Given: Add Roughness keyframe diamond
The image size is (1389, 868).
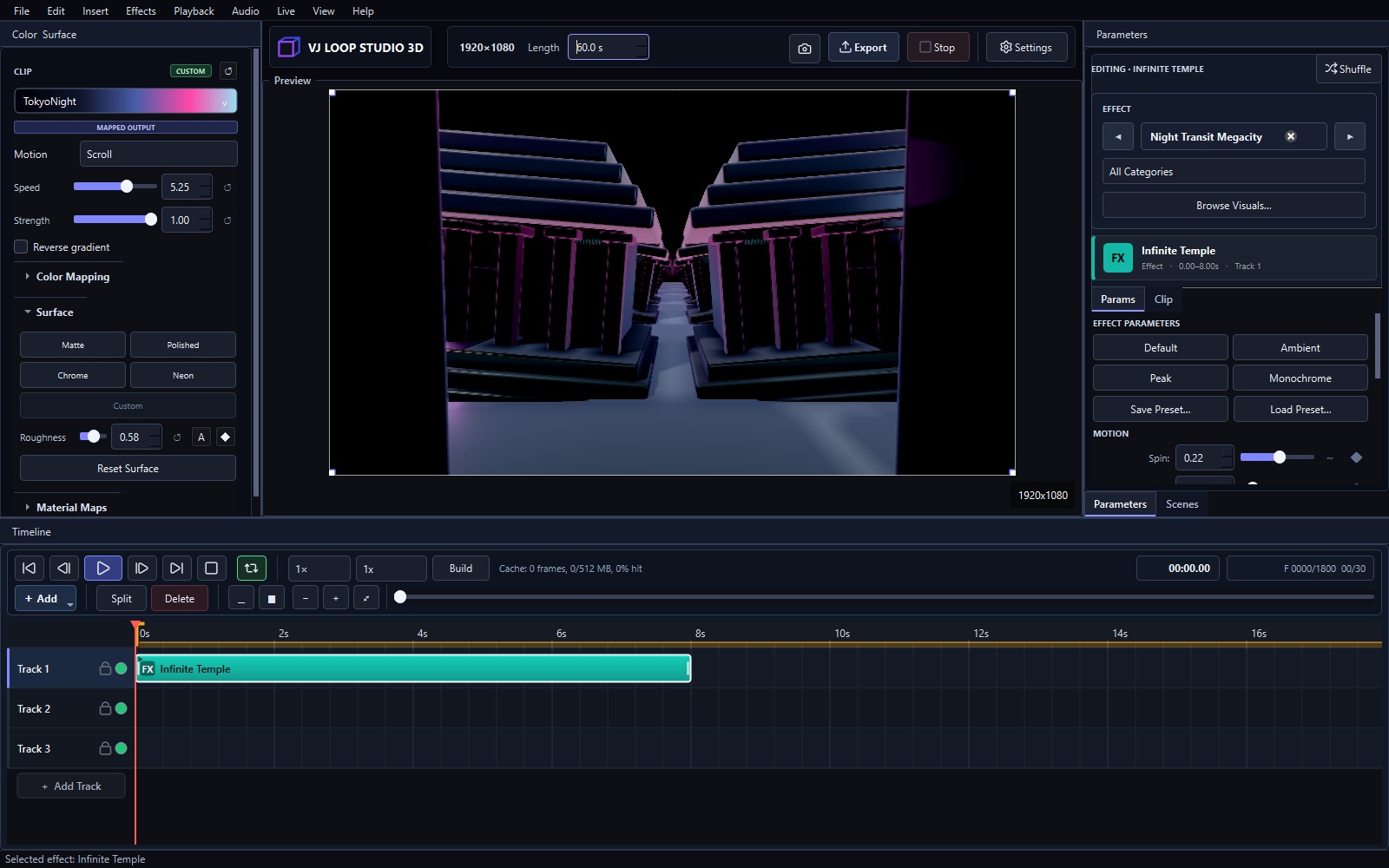Looking at the screenshot, I should [226, 437].
